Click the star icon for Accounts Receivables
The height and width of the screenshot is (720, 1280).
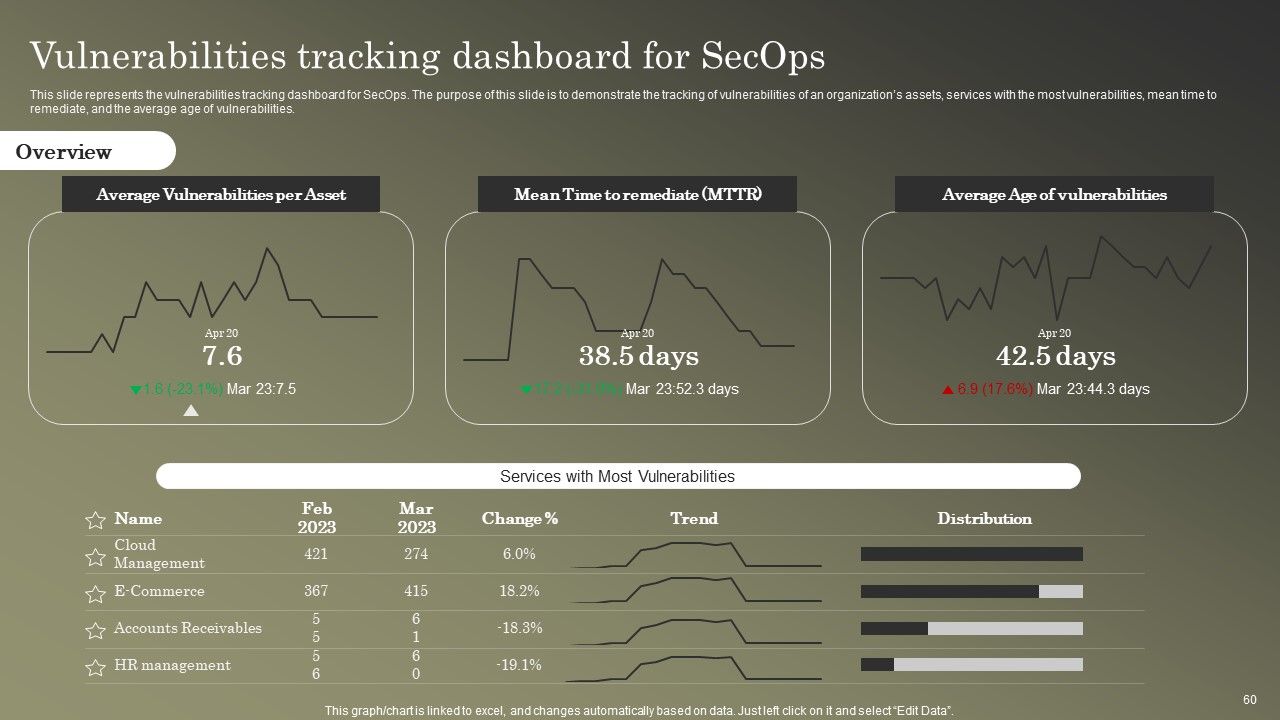[x=95, y=631]
